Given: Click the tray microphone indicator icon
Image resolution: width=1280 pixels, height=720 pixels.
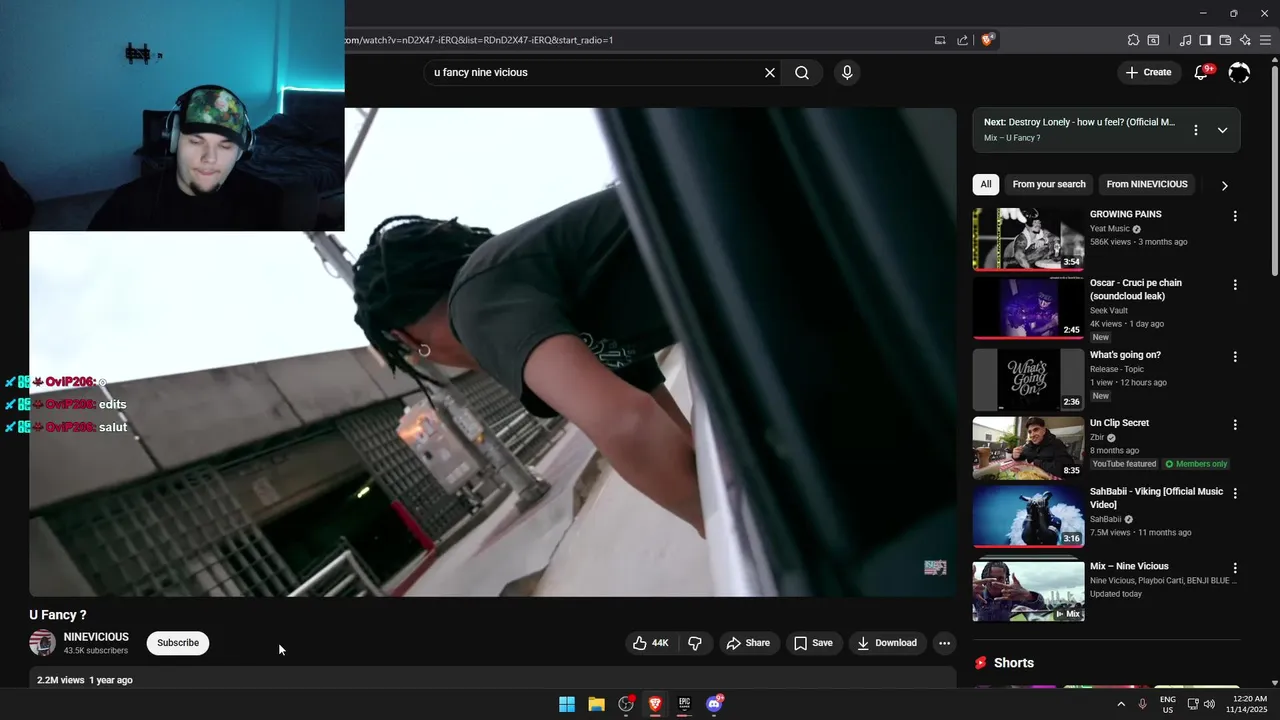Looking at the screenshot, I should pyautogui.click(x=1142, y=704).
